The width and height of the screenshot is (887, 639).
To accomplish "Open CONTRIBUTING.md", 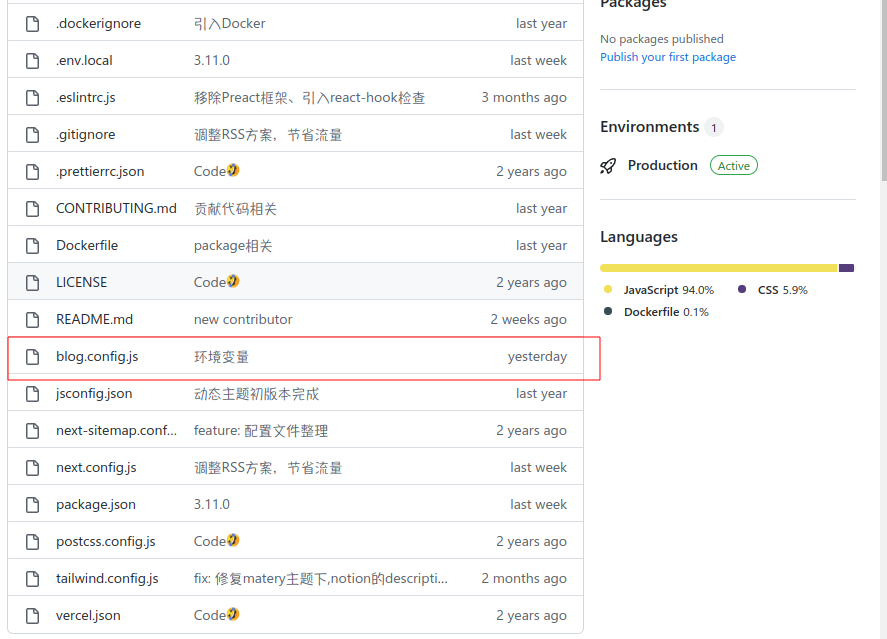I will [116, 208].
